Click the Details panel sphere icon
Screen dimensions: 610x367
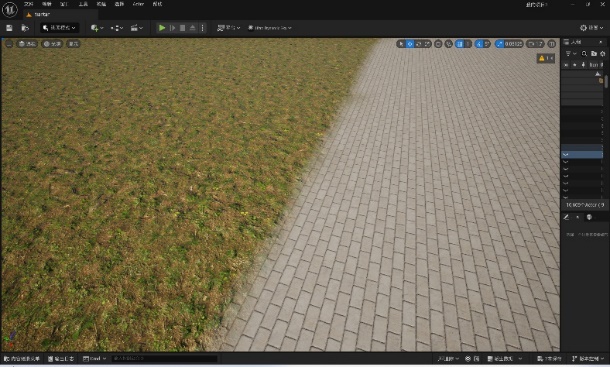click(589, 217)
